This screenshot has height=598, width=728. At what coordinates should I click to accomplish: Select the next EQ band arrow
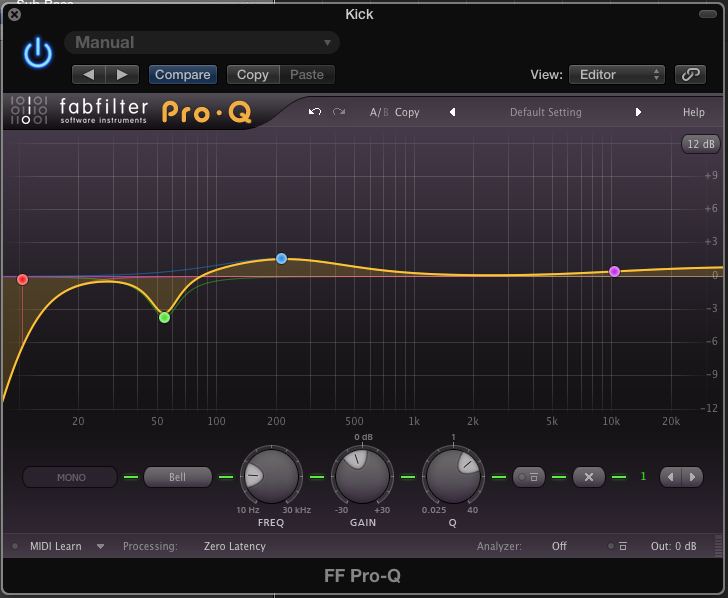coord(692,477)
